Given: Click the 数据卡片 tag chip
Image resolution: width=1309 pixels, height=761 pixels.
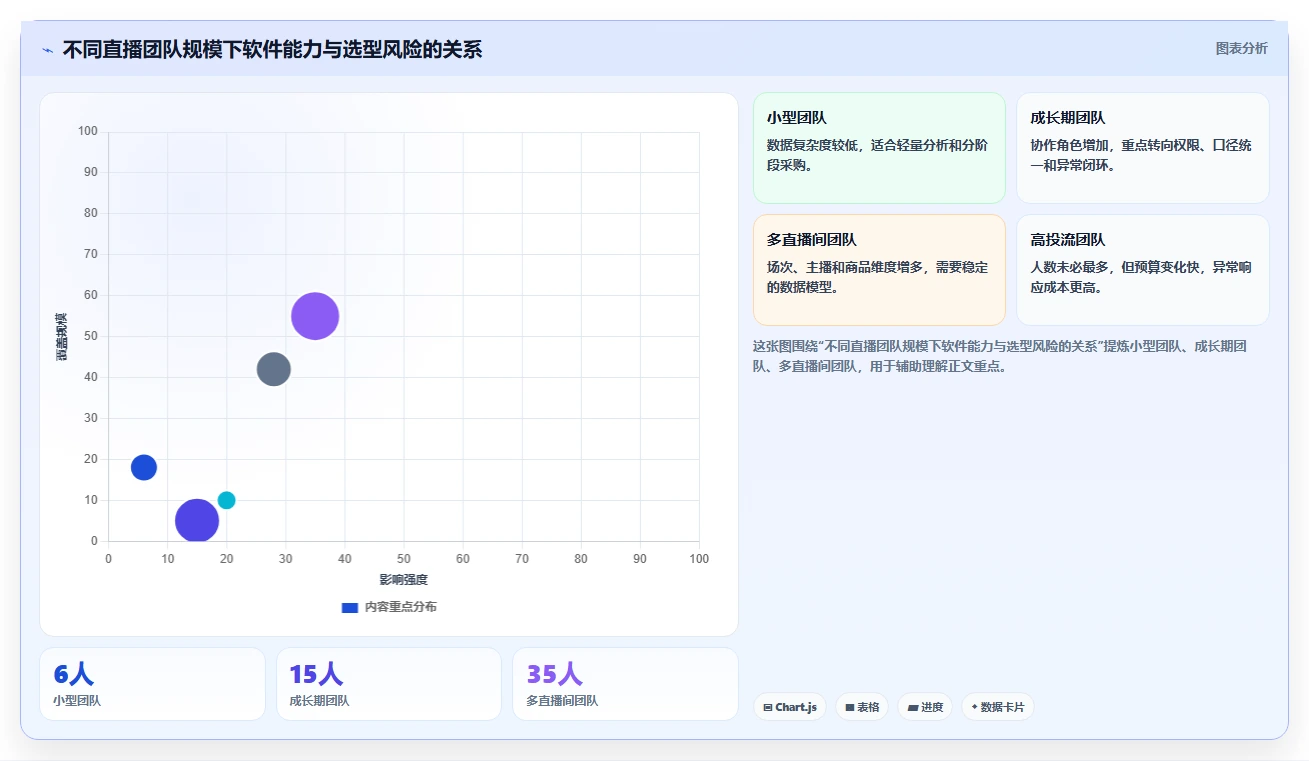Looking at the screenshot, I should pos(998,707).
